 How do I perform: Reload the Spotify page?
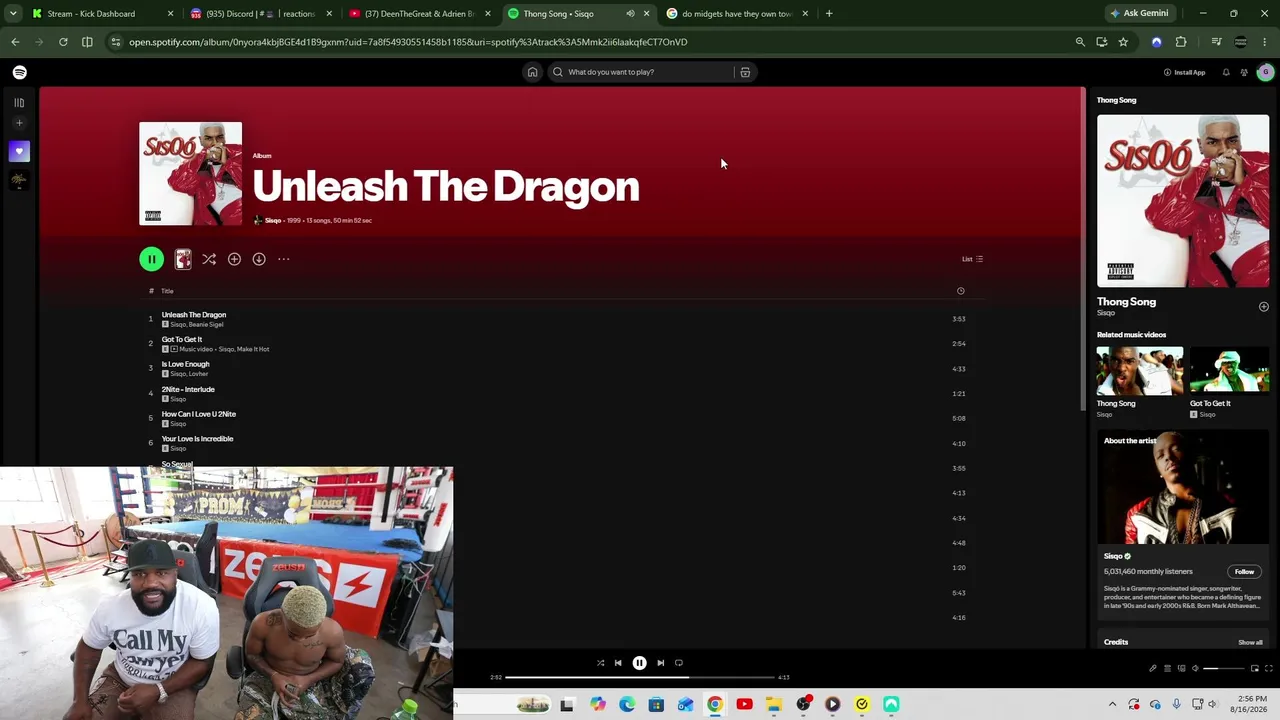click(x=63, y=42)
